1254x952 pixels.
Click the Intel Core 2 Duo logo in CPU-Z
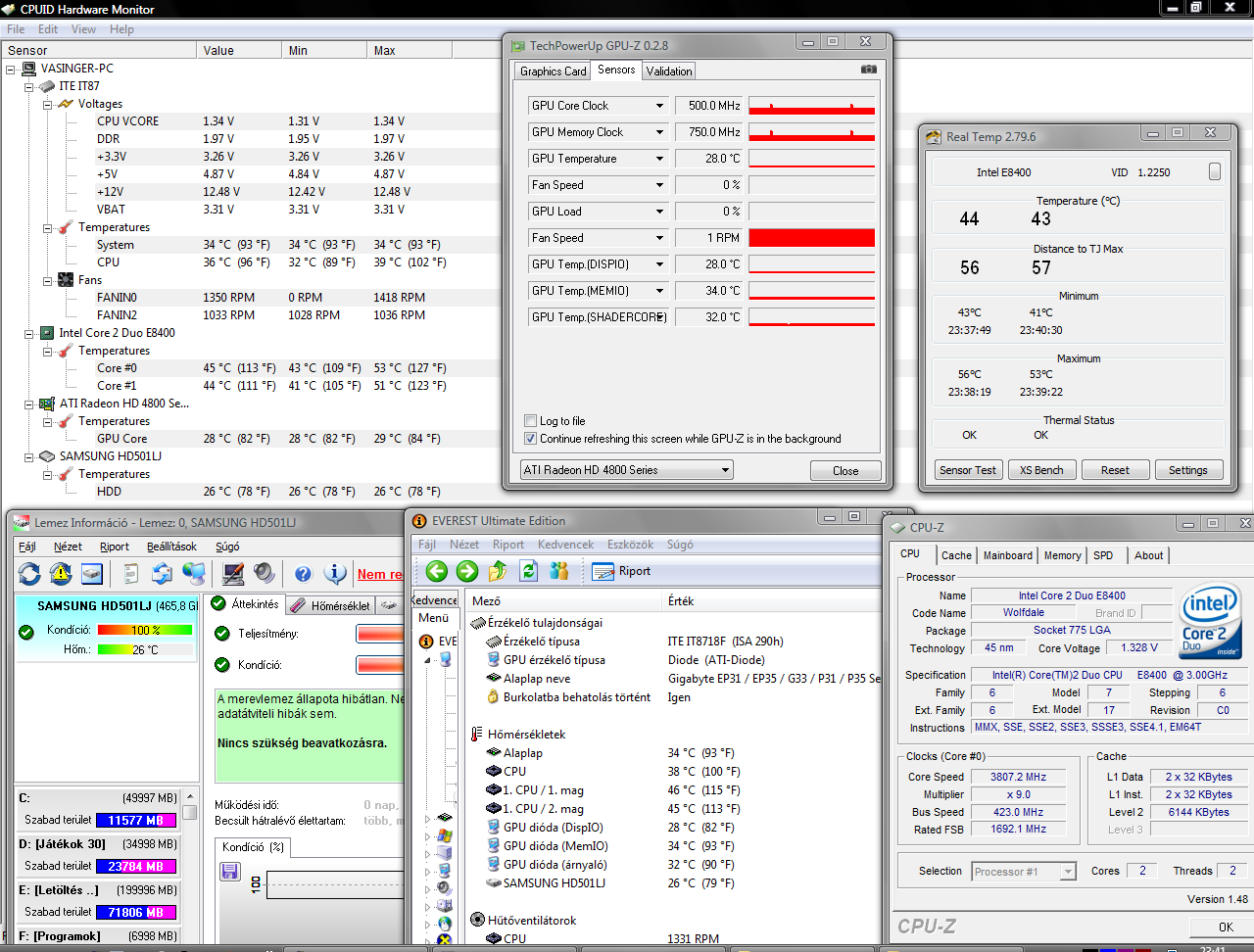(x=1211, y=621)
